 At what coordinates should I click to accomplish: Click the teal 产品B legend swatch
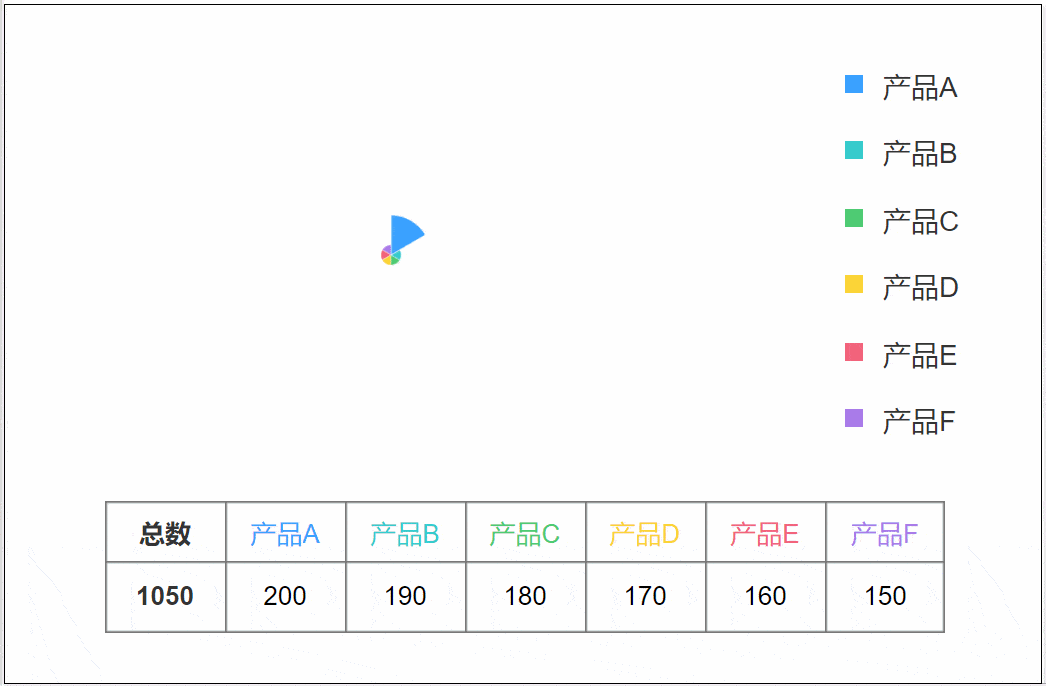tap(854, 150)
